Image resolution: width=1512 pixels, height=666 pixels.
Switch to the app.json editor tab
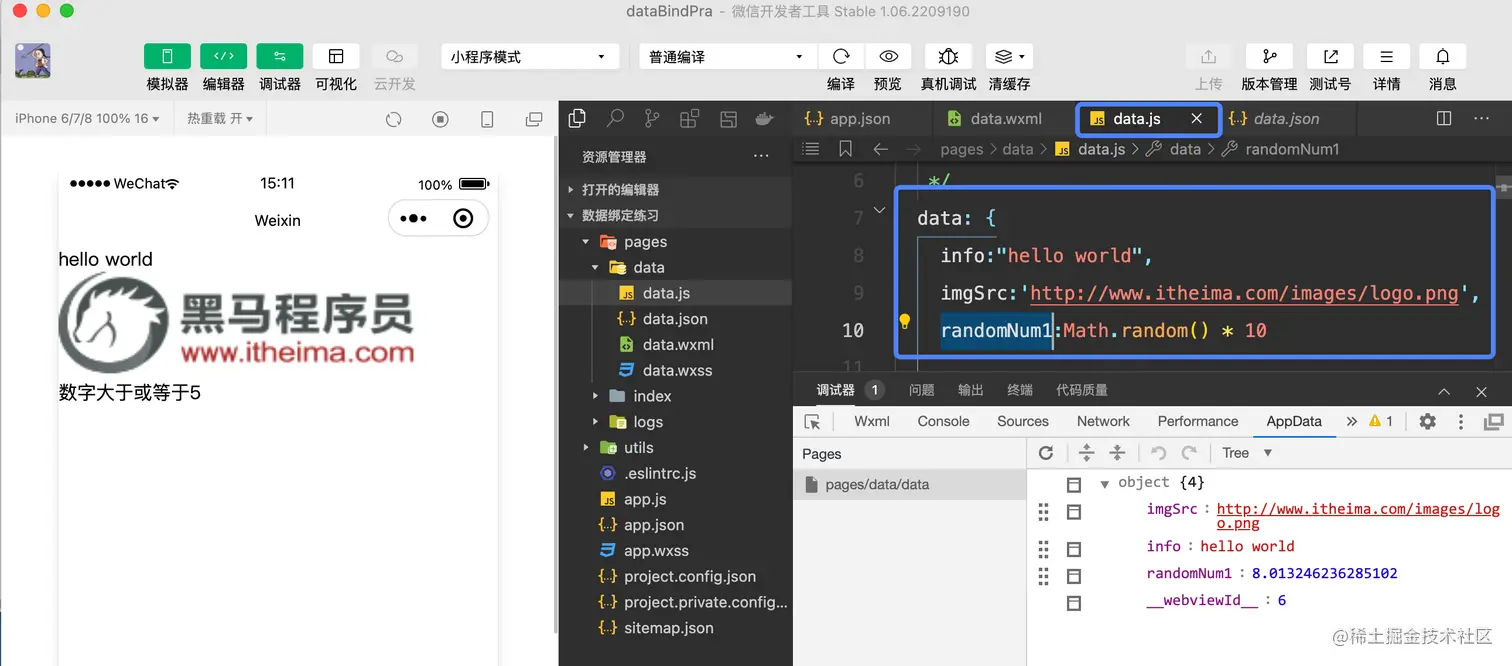861,118
